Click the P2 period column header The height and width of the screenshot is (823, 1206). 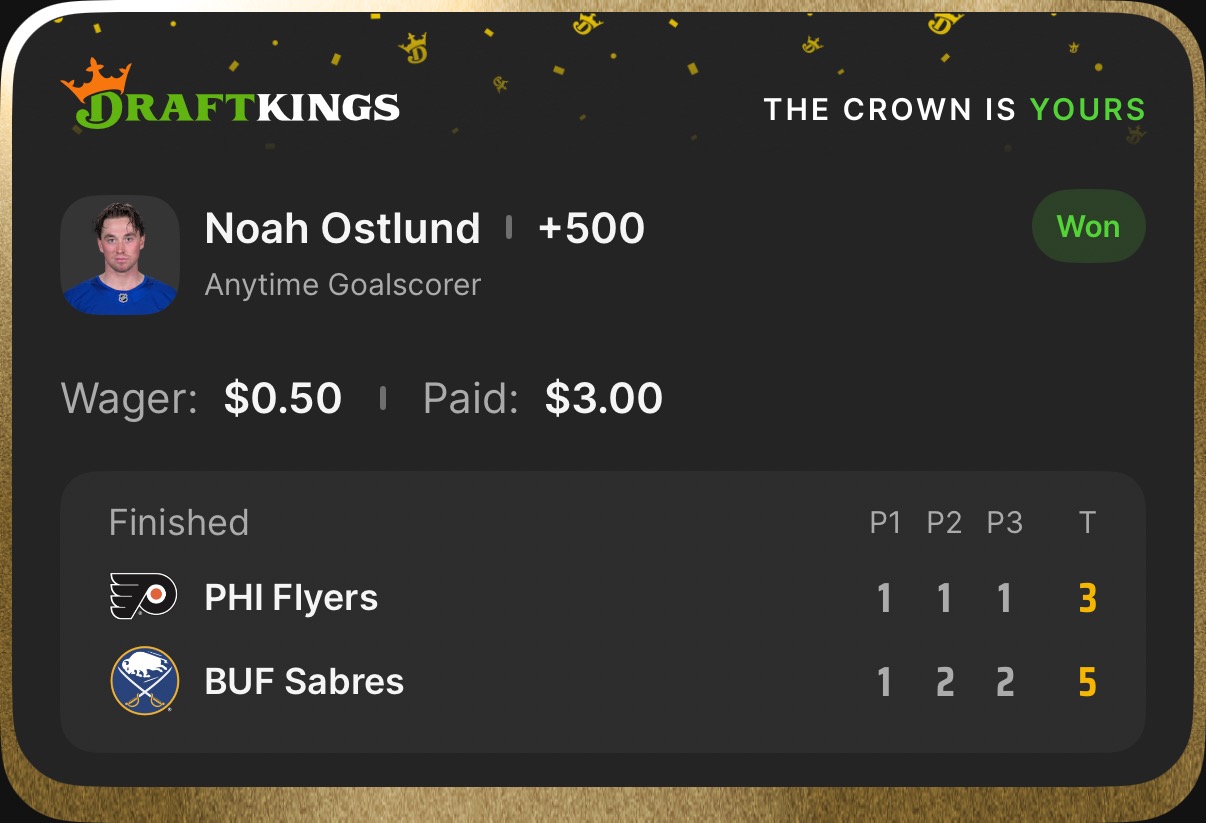pos(944,523)
